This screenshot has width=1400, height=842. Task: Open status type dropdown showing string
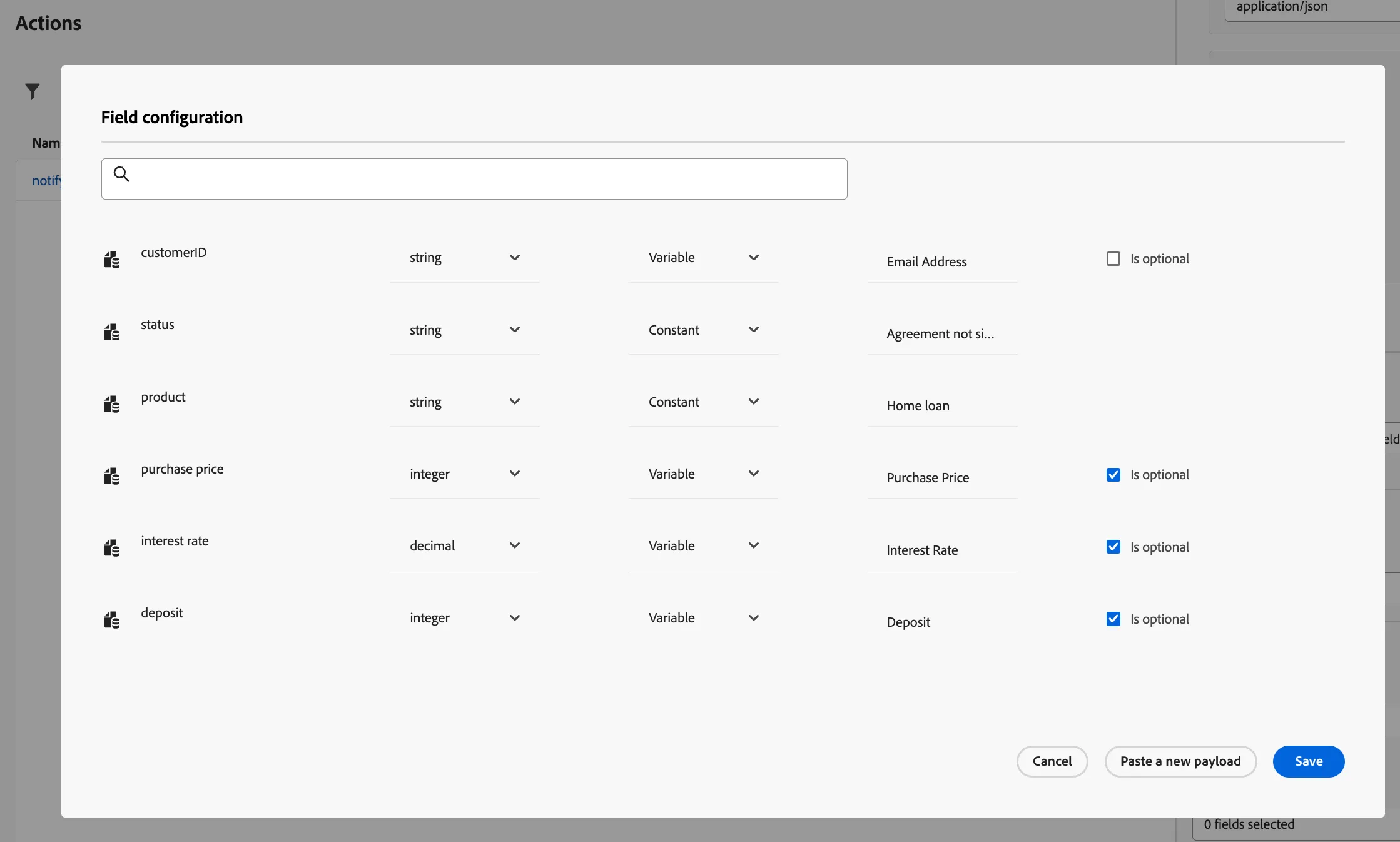(465, 330)
